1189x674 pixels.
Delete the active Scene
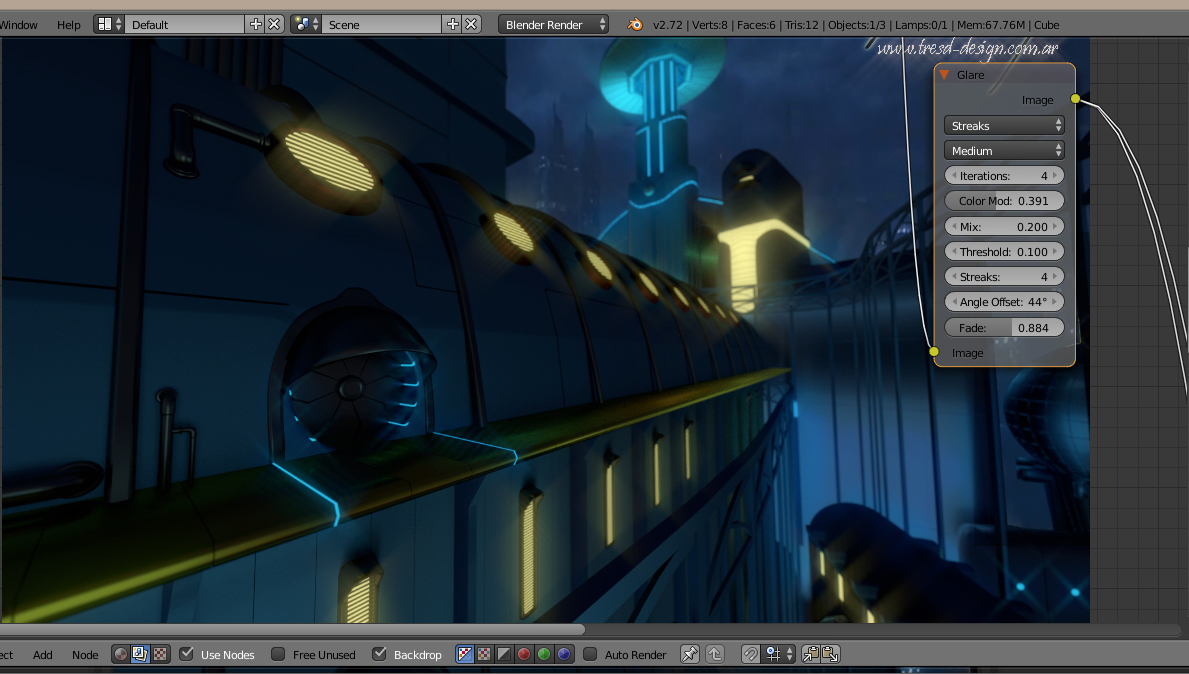click(472, 24)
